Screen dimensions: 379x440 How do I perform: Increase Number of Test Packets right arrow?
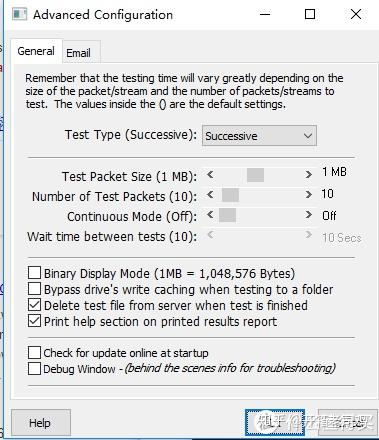click(x=309, y=195)
